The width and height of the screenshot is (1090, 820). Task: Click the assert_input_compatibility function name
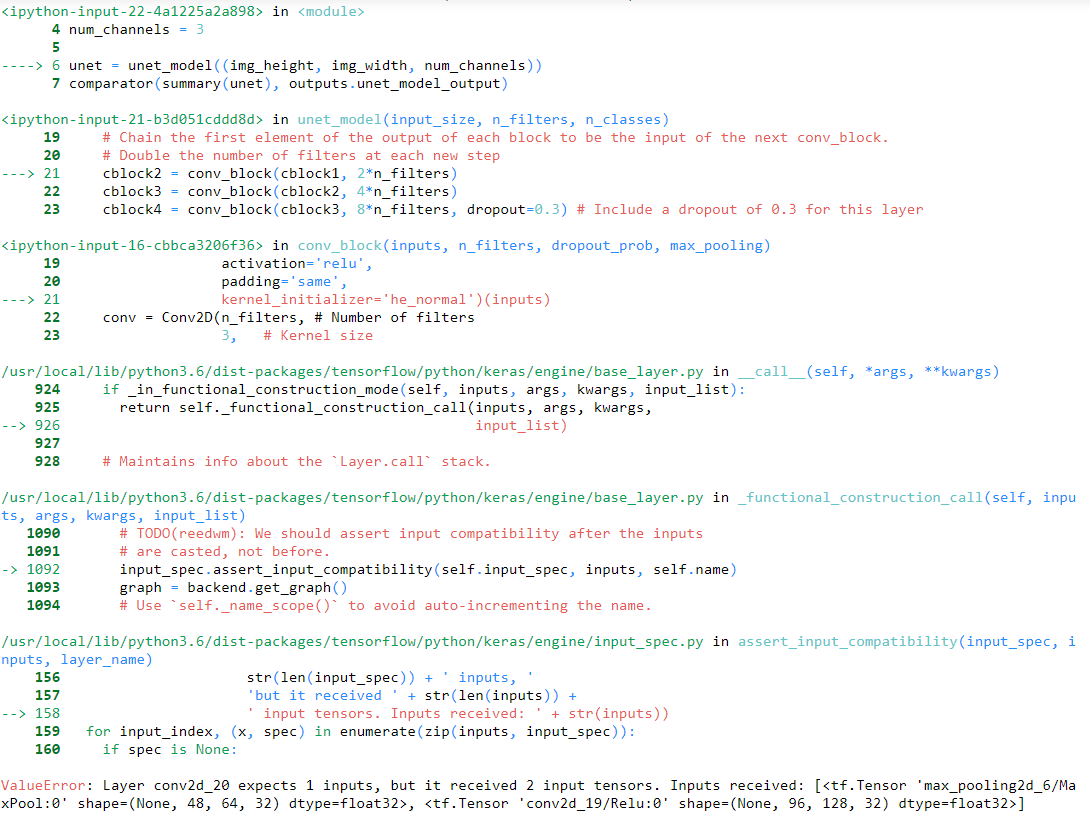coord(847,641)
